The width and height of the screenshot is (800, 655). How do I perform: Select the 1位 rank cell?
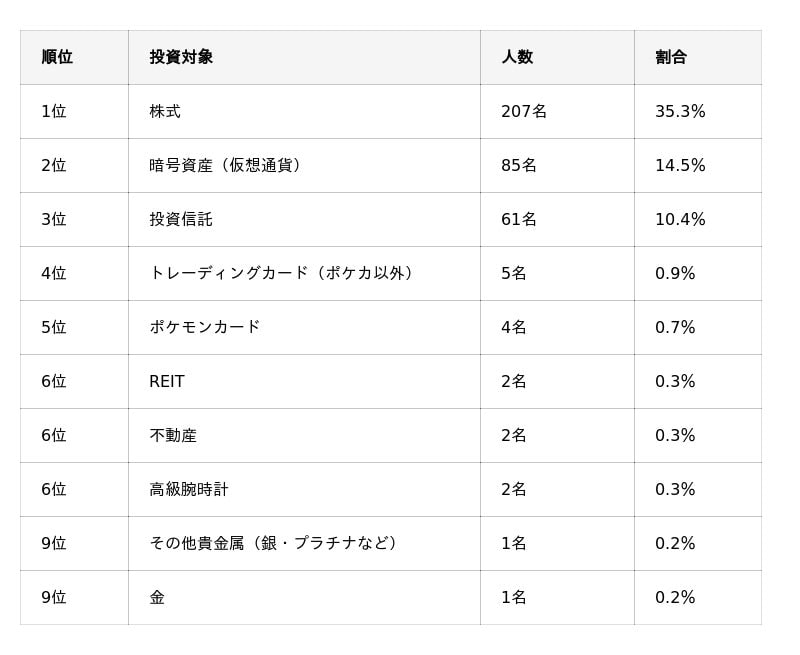click(54, 111)
